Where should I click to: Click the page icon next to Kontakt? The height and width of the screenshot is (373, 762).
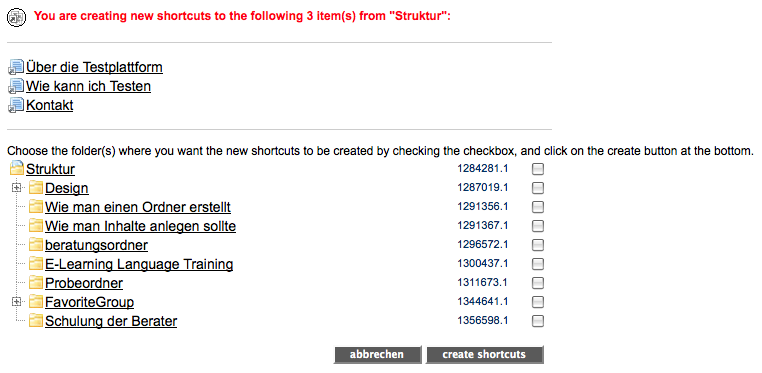pos(16,105)
